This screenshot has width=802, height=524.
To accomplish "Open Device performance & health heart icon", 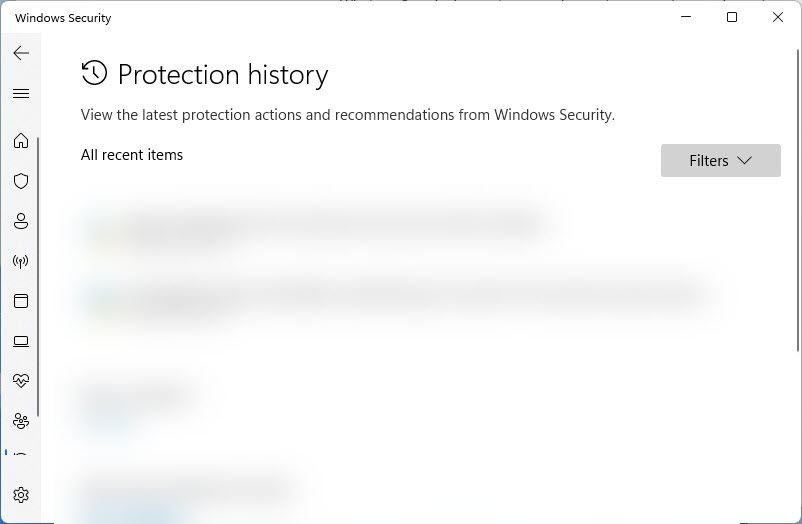I will [x=21, y=381].
